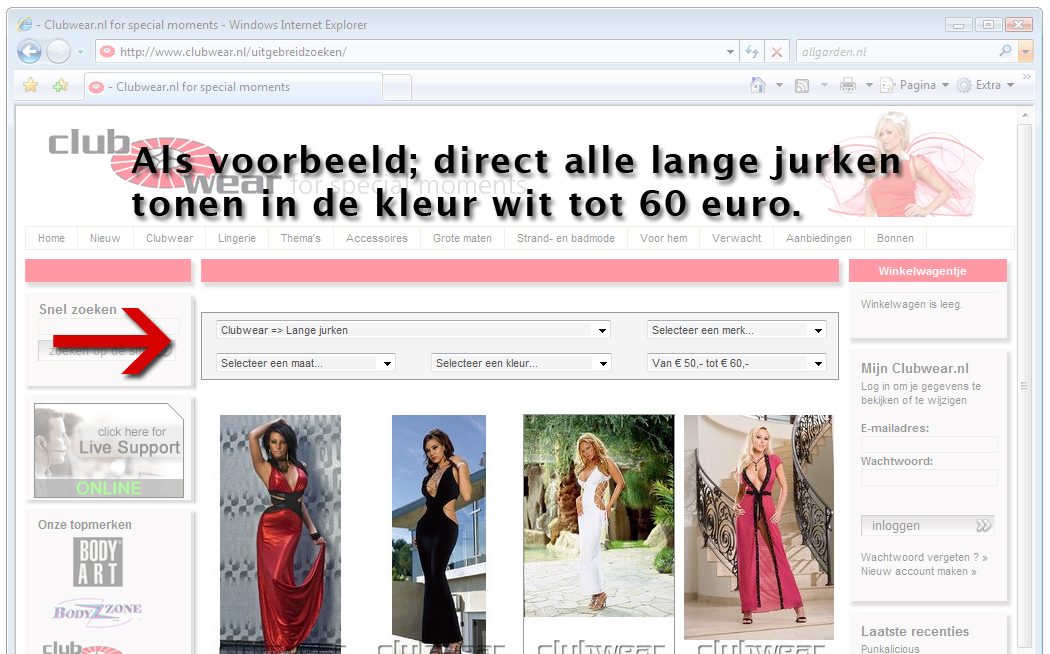The image size is (1050, 654).
Task: Refresh the page with the refresh icon
Action: [752, 52]
